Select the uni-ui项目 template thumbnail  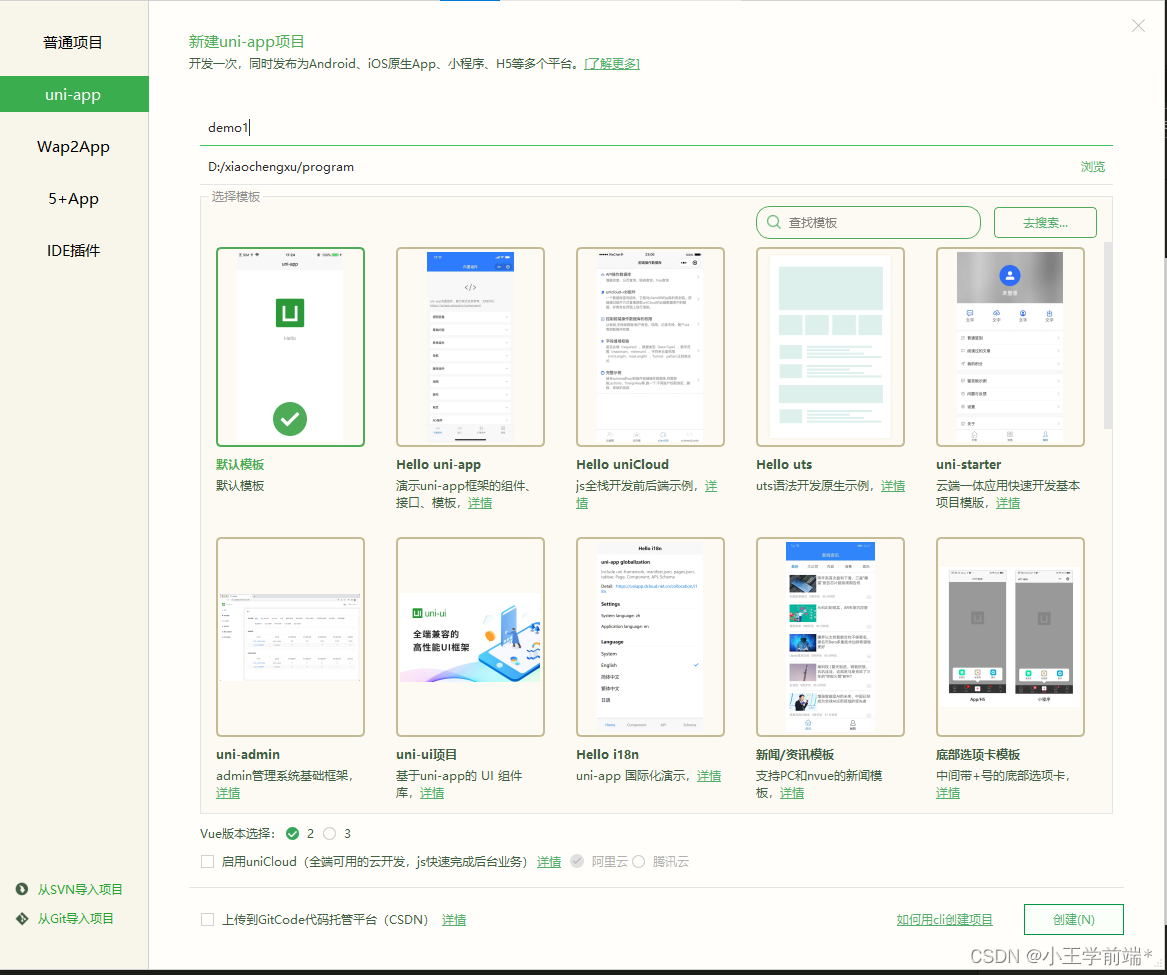point(470,637)
